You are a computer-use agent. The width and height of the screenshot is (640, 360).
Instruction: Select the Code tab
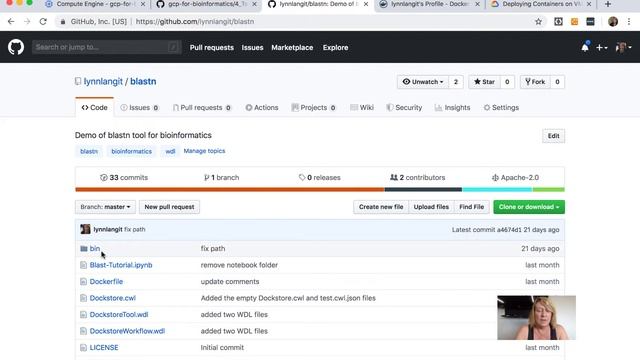click(94, 108)
